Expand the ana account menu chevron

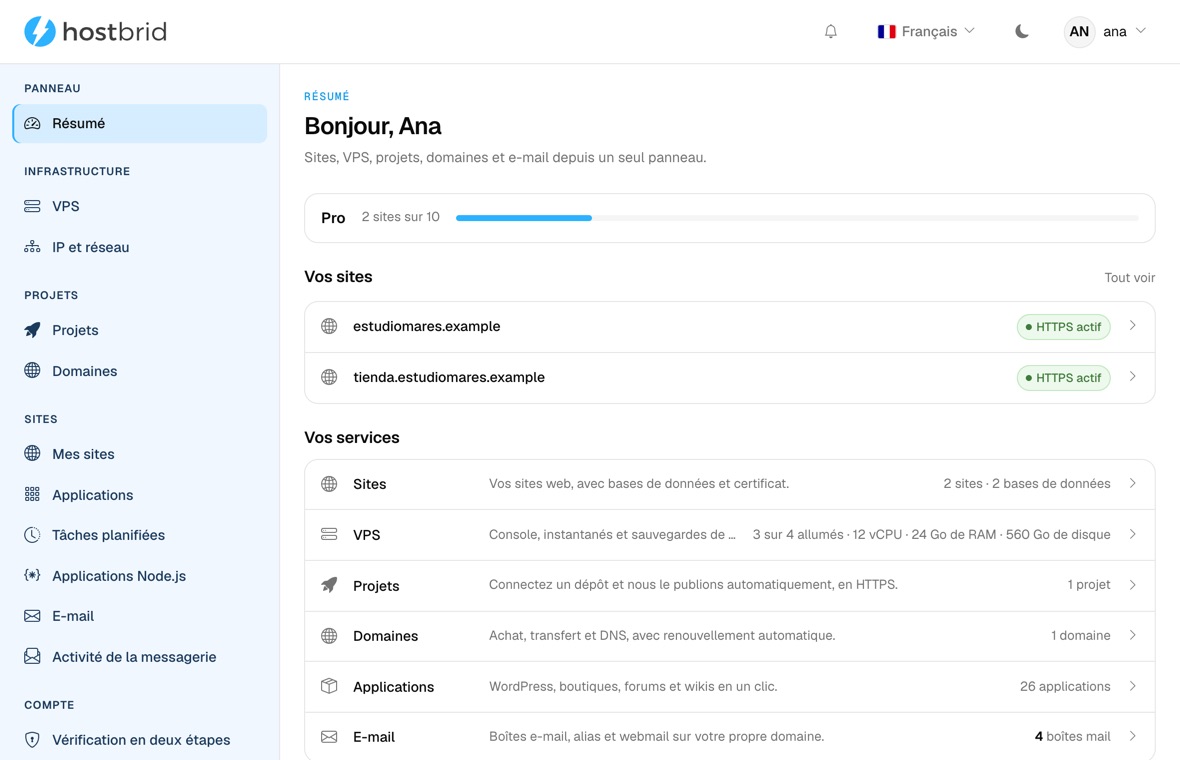[x=1141, y=31]
